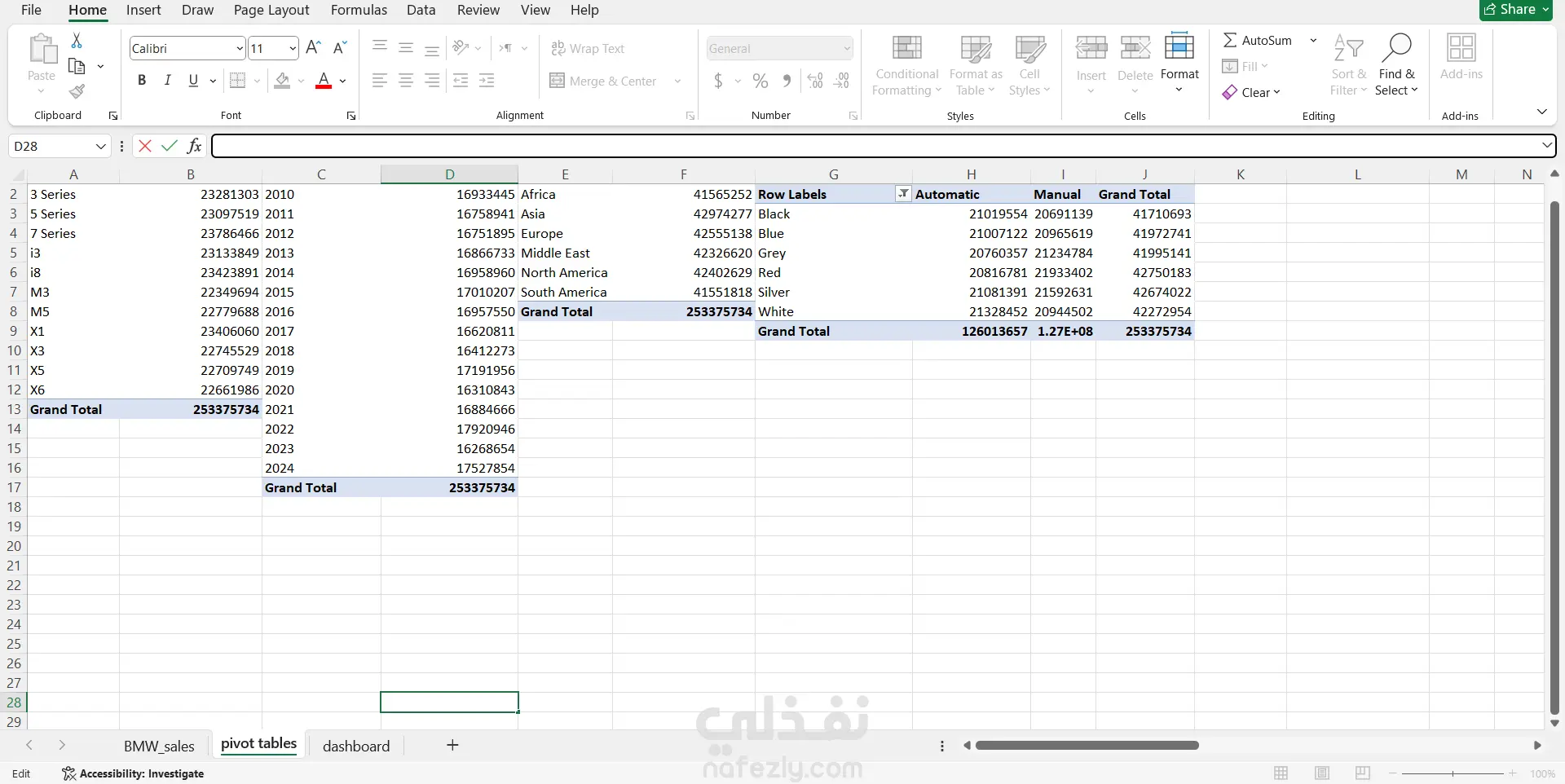Open the font size dropdown
Screen dimensions: 1565x784
pyautogui.click(x=293, y=49)
